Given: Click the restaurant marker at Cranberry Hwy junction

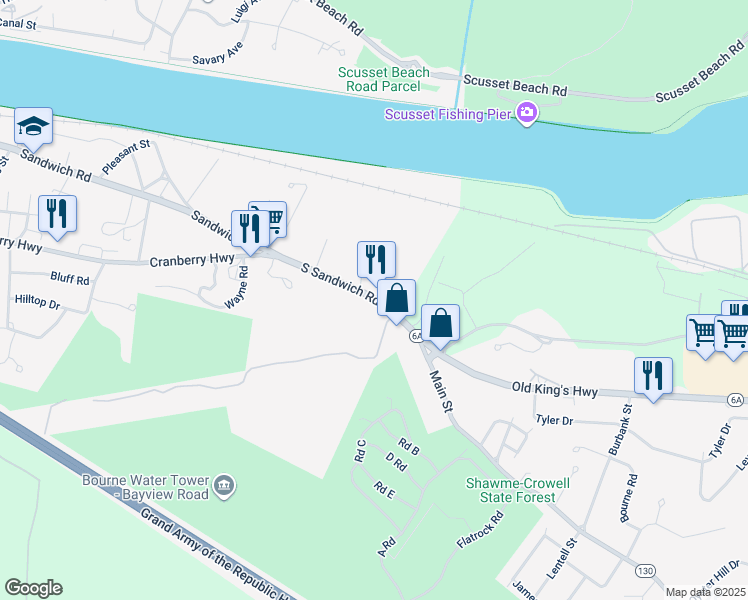Looking at the screenshot, I should [249, 229].
